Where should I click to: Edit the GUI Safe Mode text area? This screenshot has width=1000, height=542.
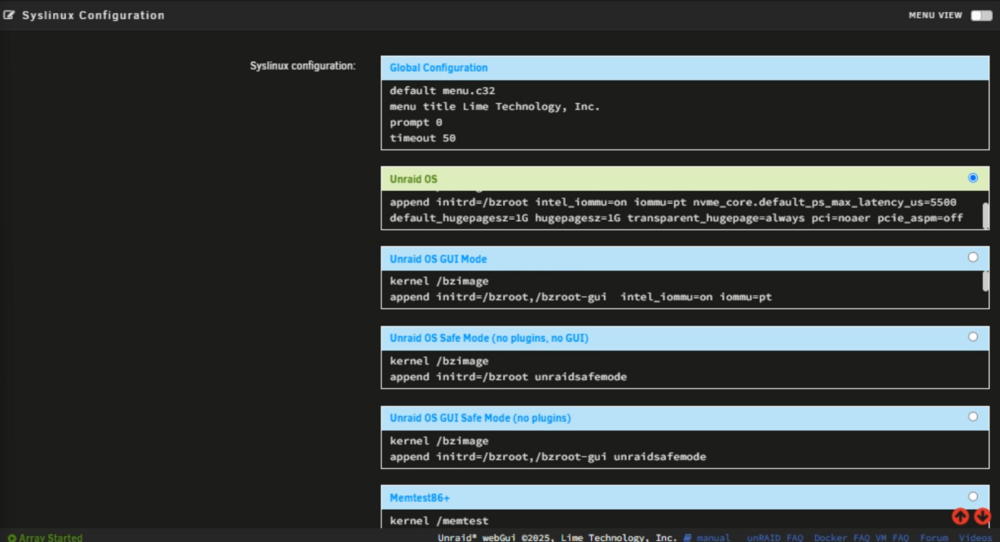point(685,449)
